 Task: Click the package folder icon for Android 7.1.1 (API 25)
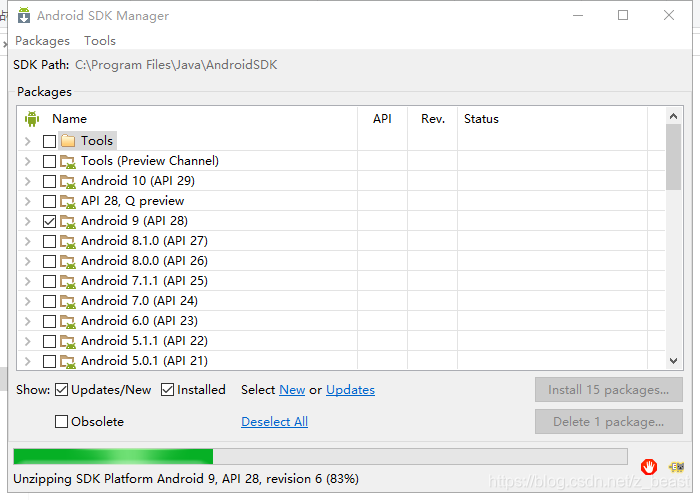point(68,282)
